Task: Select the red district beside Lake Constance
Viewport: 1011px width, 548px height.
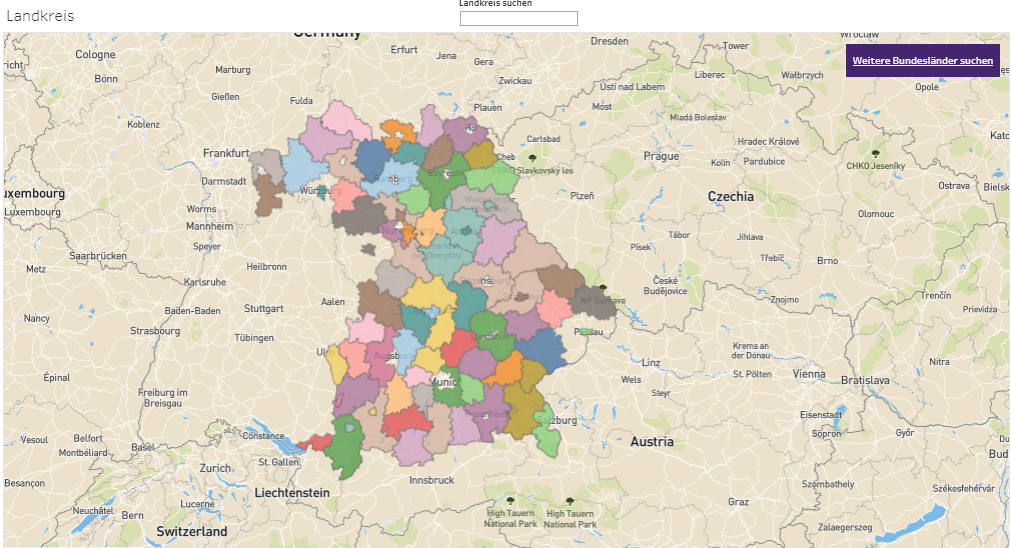Action: 318,442
